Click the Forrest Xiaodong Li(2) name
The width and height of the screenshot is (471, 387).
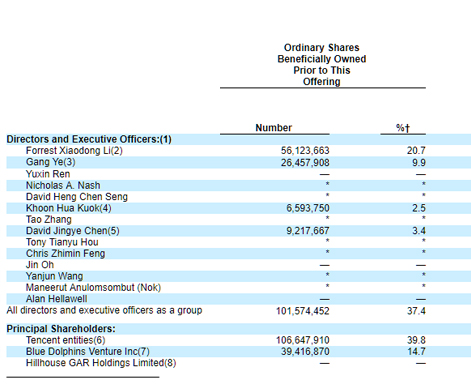tap(74, 151)
